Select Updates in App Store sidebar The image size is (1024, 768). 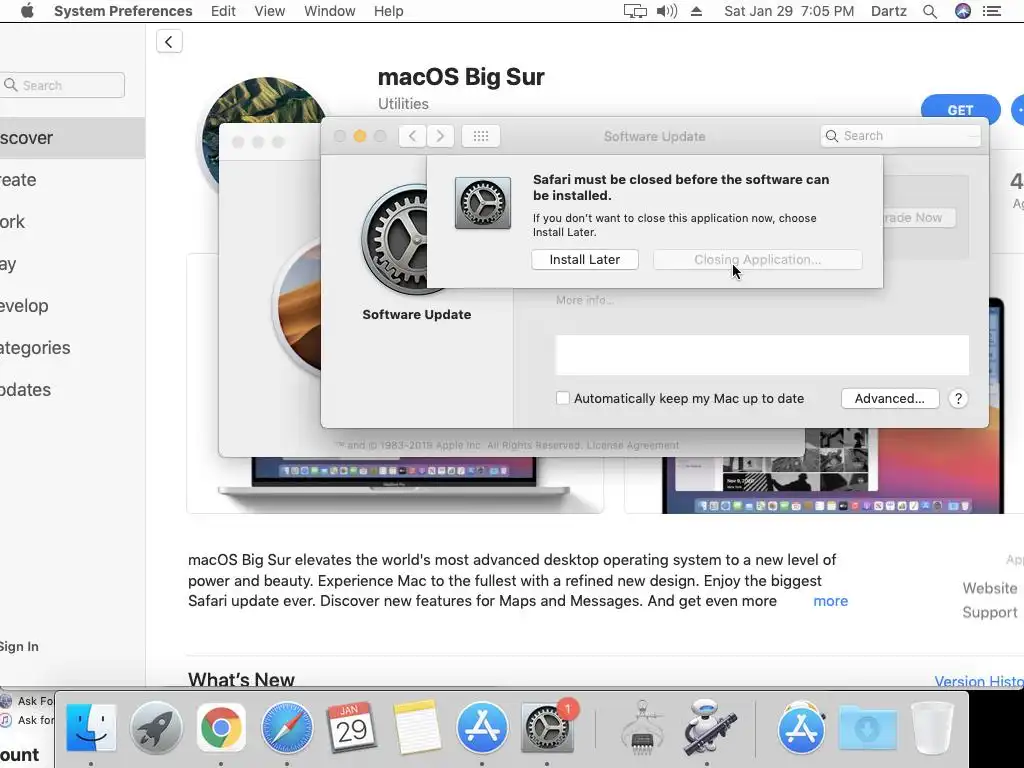(x=72, y=389)
